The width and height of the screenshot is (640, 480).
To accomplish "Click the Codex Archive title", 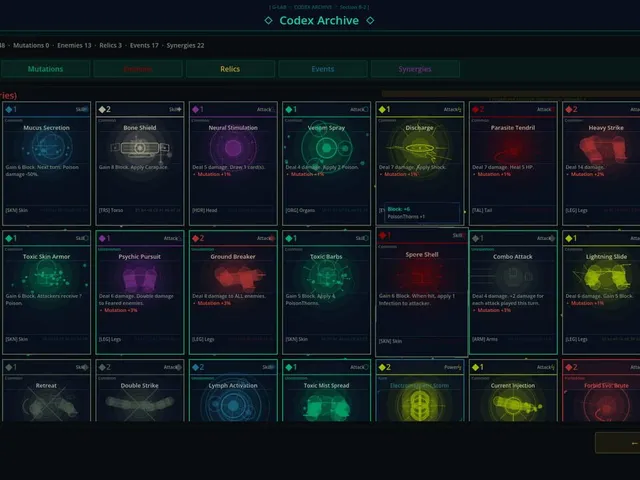I will [x=319, y=20].
